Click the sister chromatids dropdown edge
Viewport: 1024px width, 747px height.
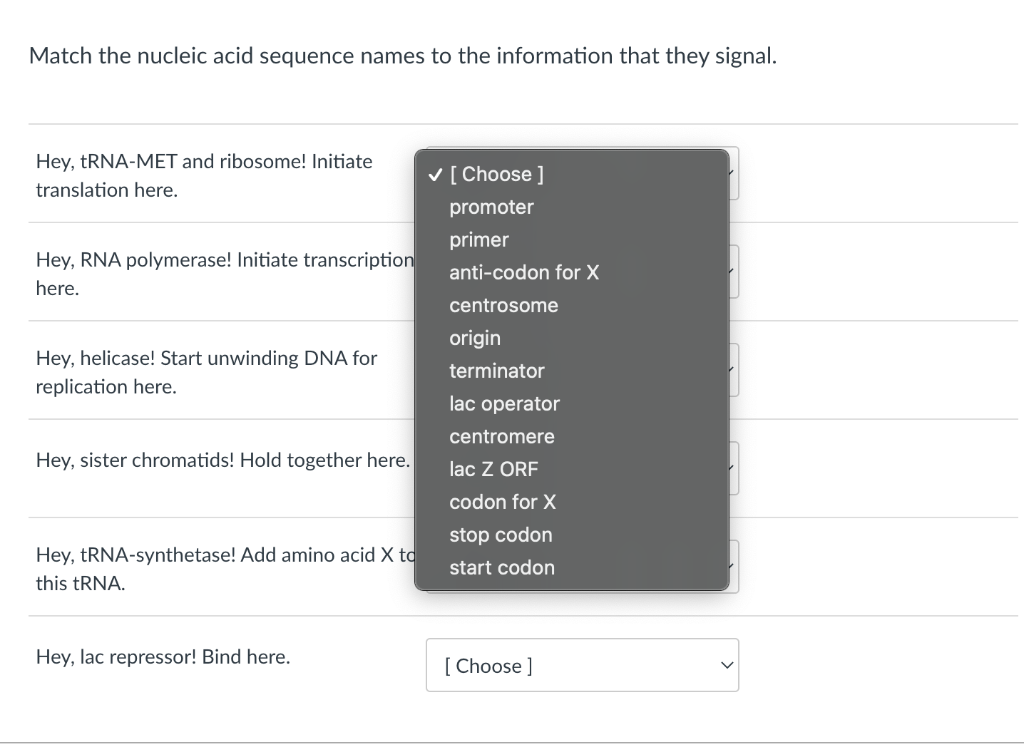click(x=735, y=468)
